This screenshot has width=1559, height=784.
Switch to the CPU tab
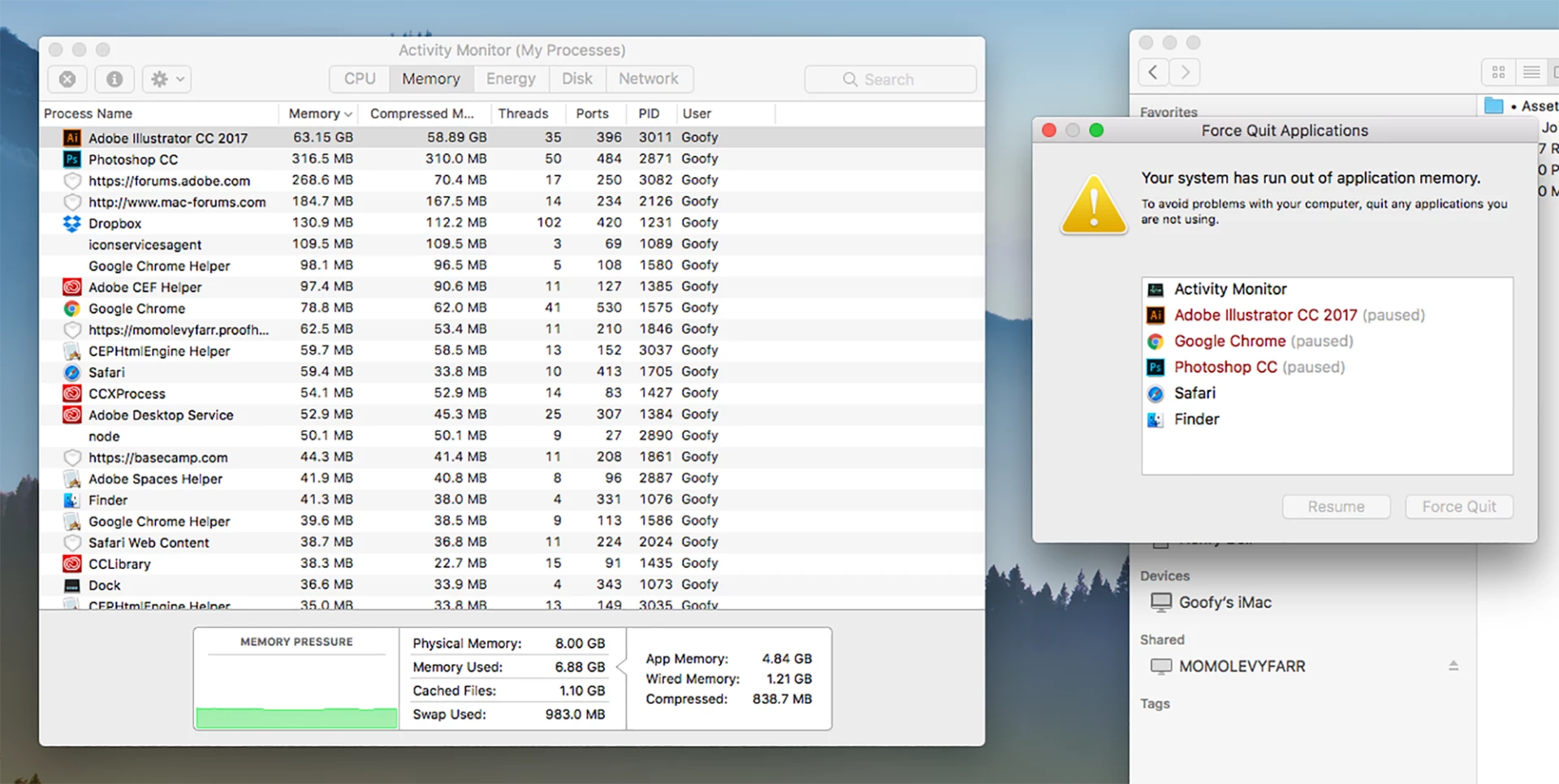(360, 79)
